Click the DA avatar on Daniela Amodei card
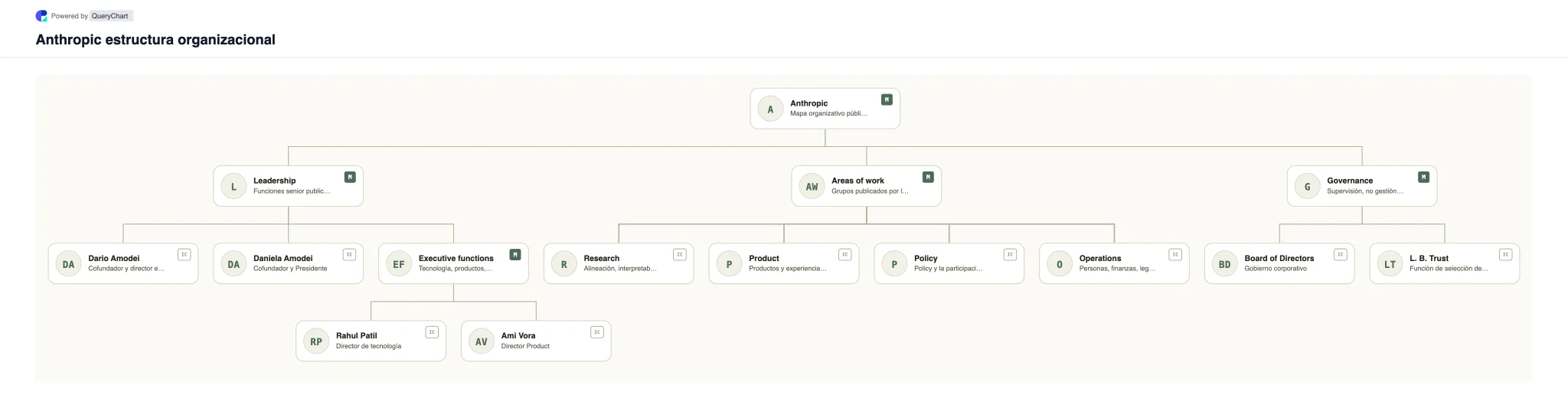The width and height of the screenshot is (1568, 418). (x=234, y=264)
